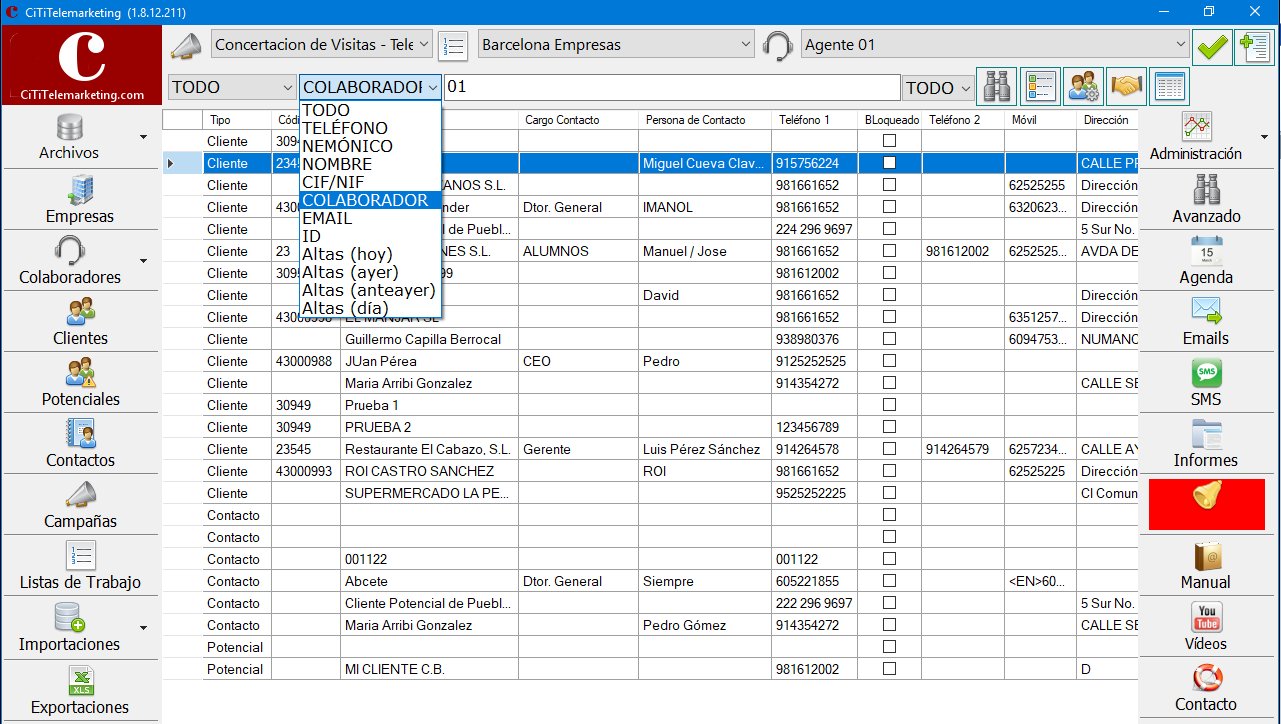The image size is (1281, 724).
Task: Open the Agente 01 dropdown
Action: (995, 45)
